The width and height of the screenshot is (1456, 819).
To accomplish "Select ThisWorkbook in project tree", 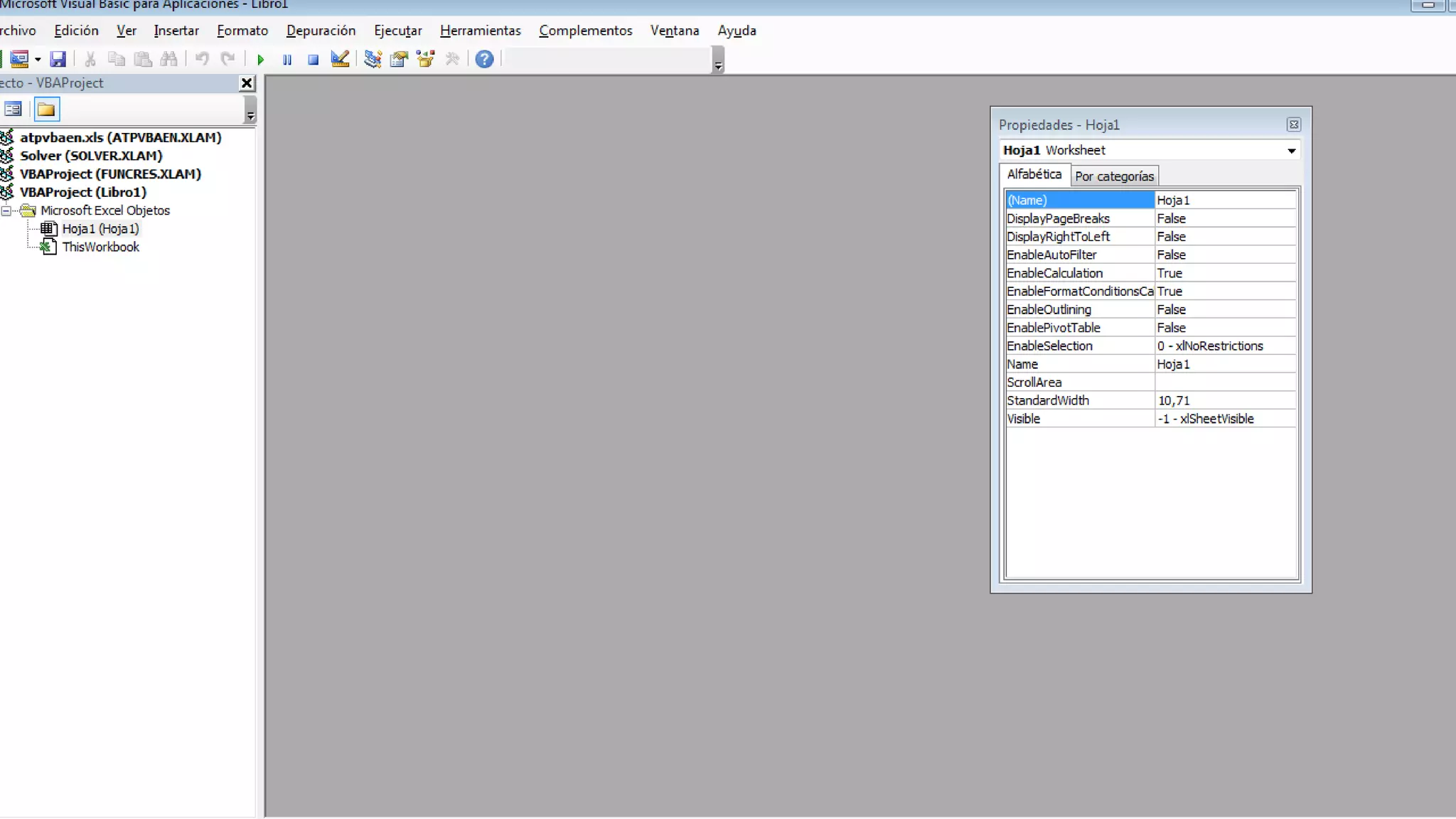I will (x=100, y=247).
